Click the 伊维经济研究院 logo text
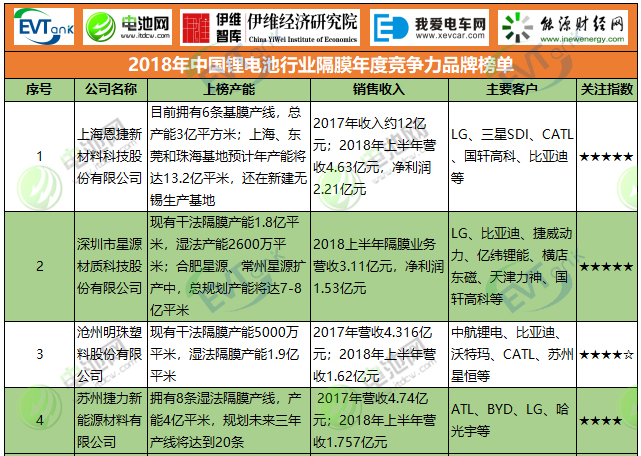 coord(303,26)
